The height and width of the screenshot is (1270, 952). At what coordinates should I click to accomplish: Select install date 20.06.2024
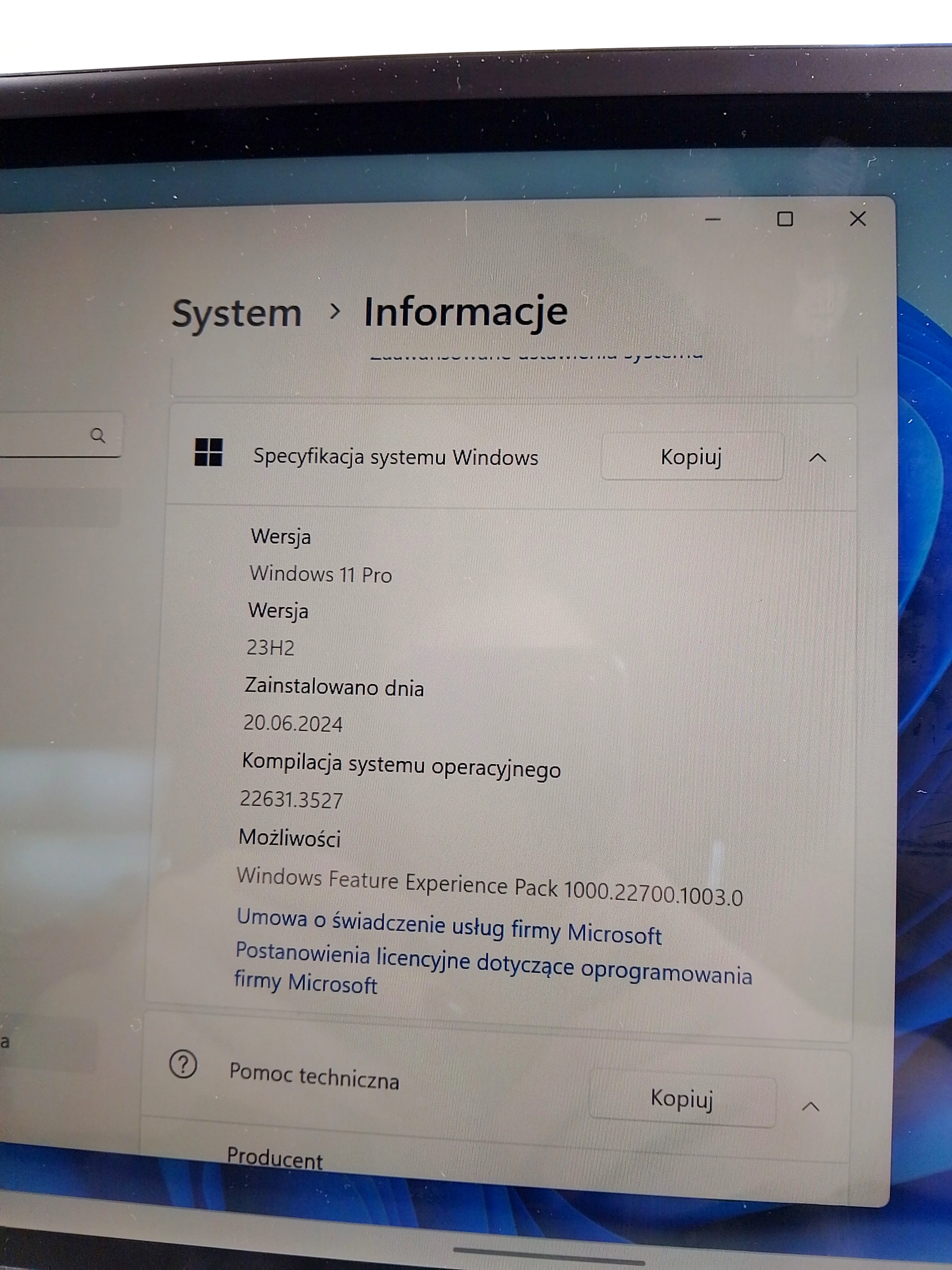click(293, 723)
